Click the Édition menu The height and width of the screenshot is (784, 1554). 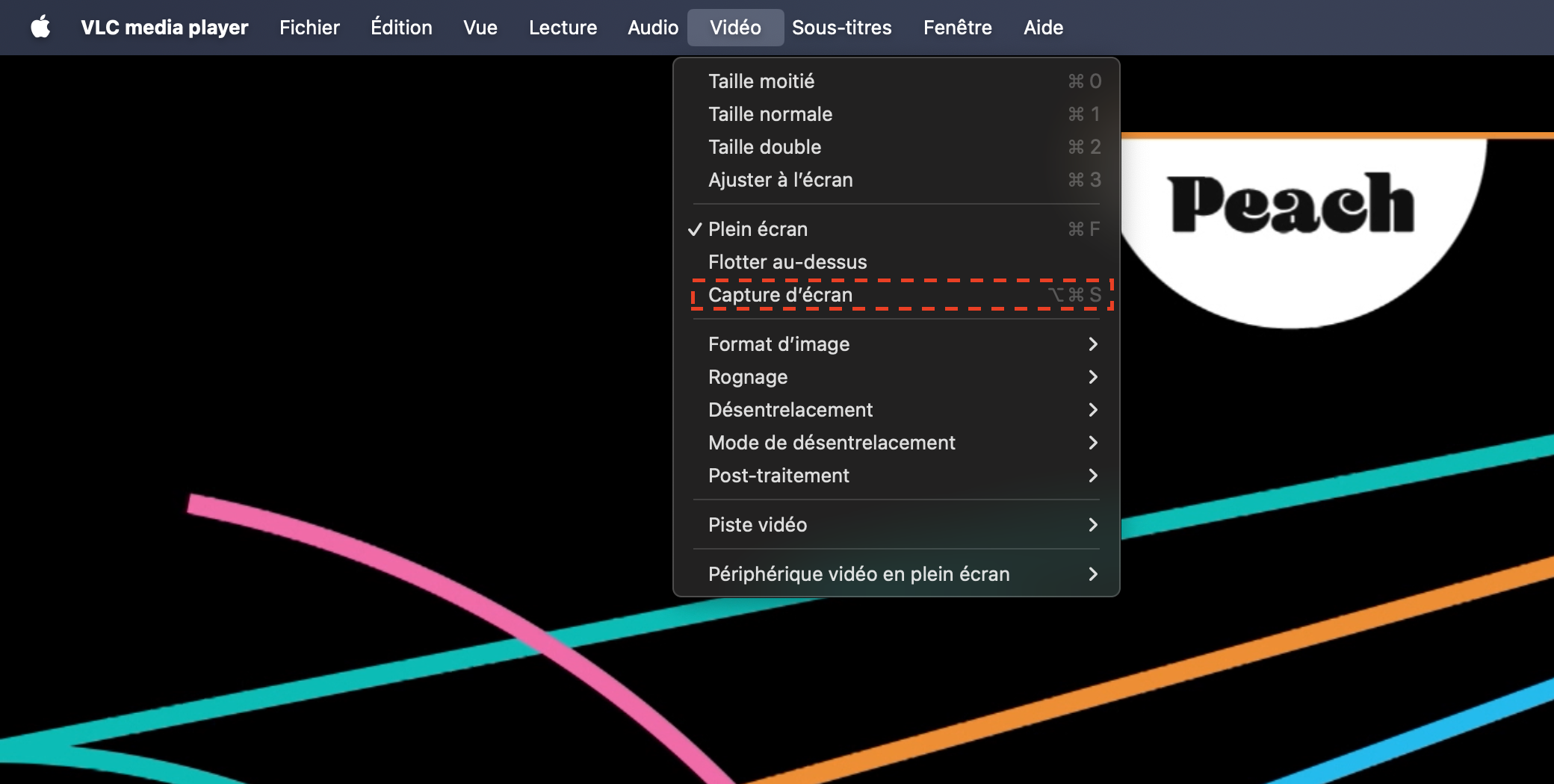401,28
